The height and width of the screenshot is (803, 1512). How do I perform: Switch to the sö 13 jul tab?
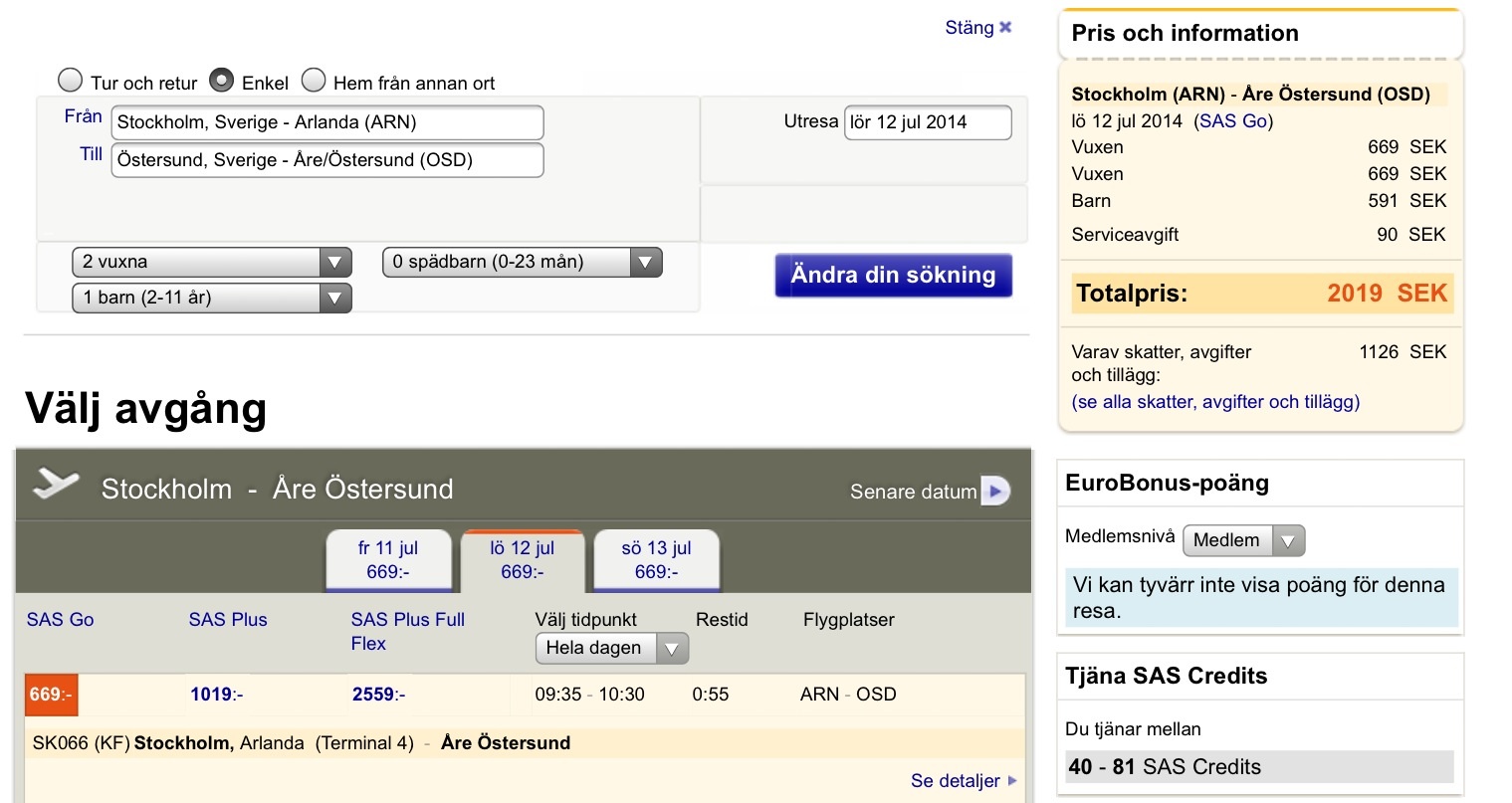point(656,560)
